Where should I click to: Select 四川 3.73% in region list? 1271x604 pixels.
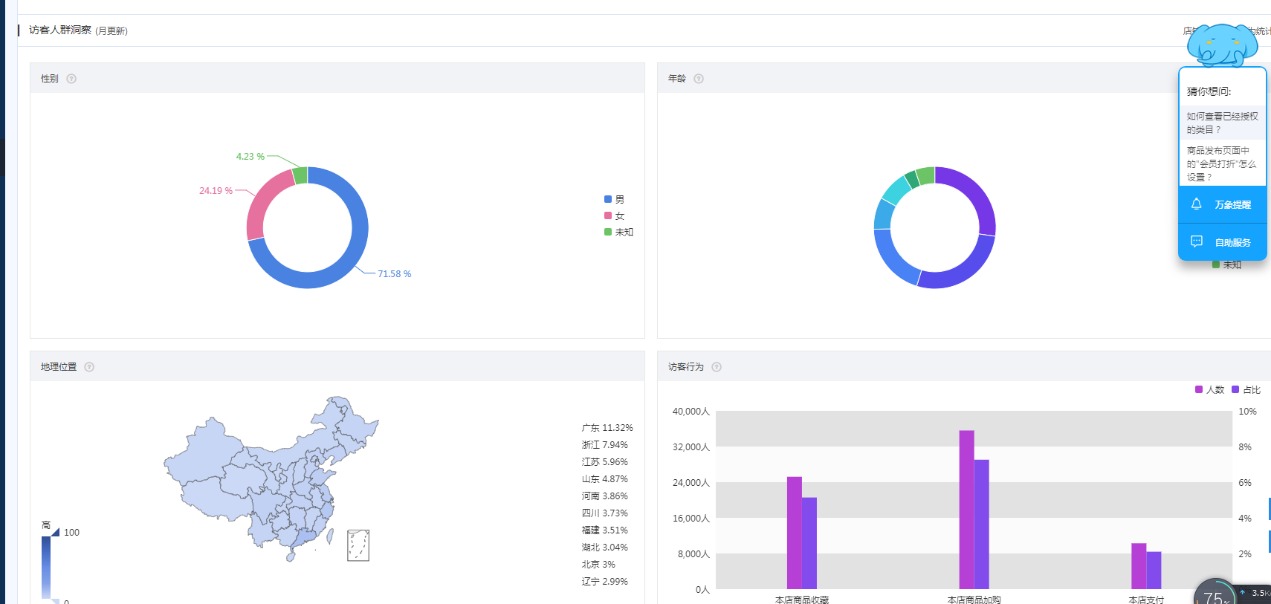click(605, 513)
